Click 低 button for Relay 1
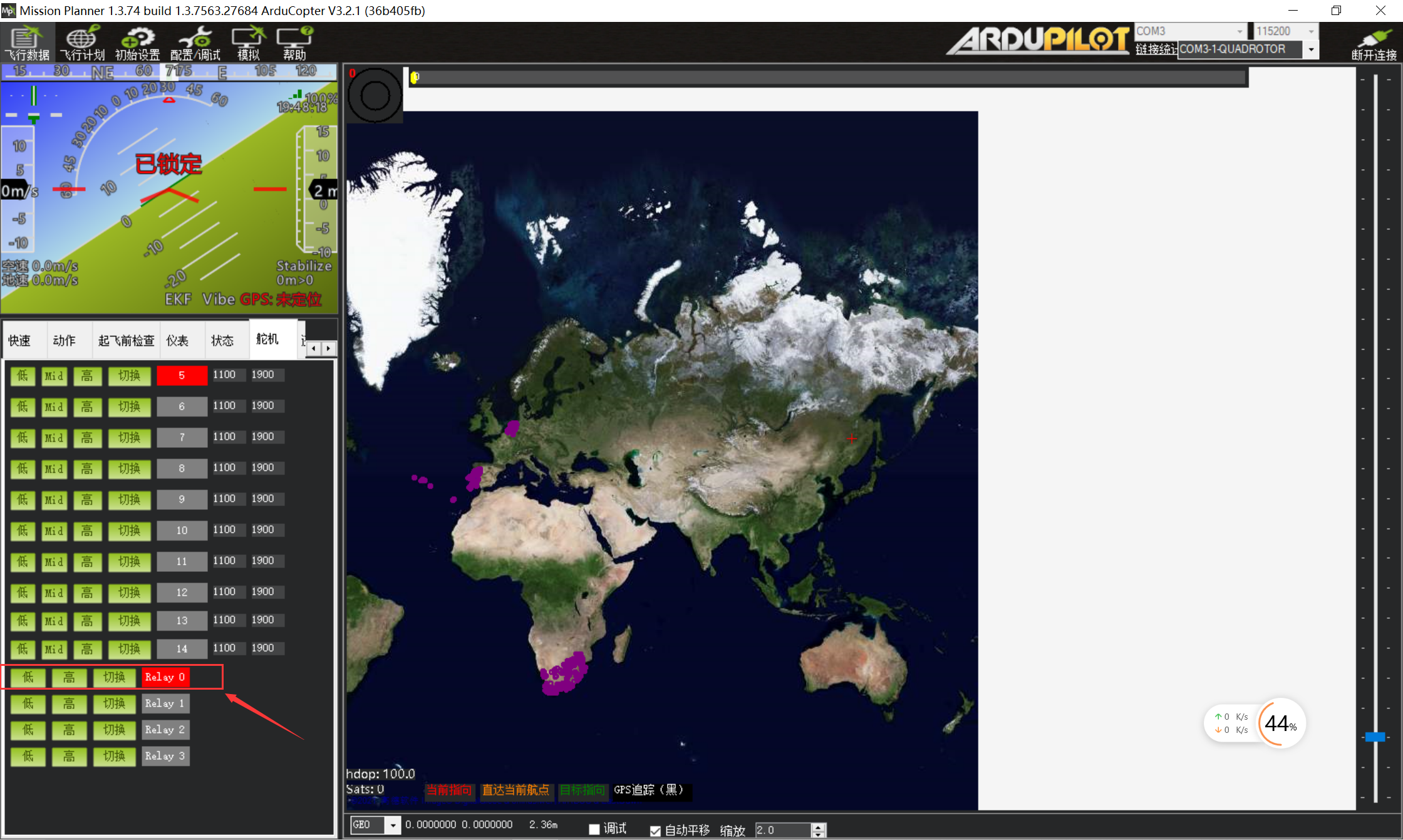The image size is (1403, 840). tap(28, 703)
